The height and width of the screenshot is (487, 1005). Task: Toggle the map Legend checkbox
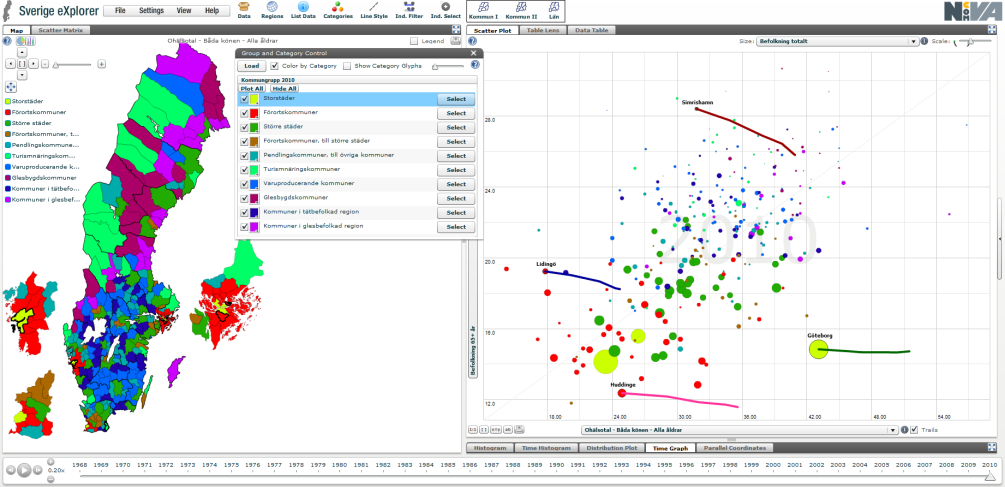point(414,41)
